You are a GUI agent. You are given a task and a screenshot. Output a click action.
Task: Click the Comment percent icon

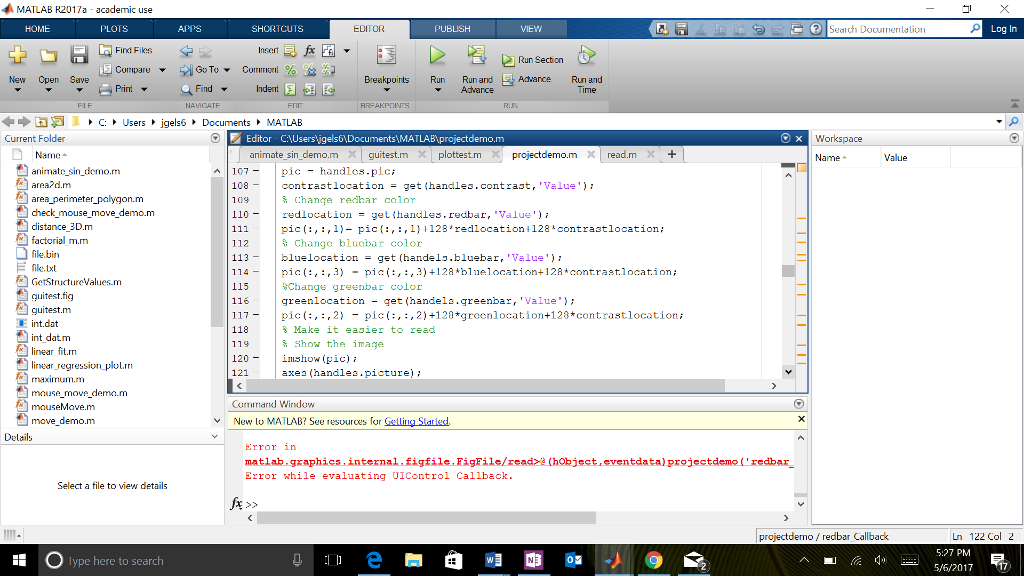coord(291,70)
